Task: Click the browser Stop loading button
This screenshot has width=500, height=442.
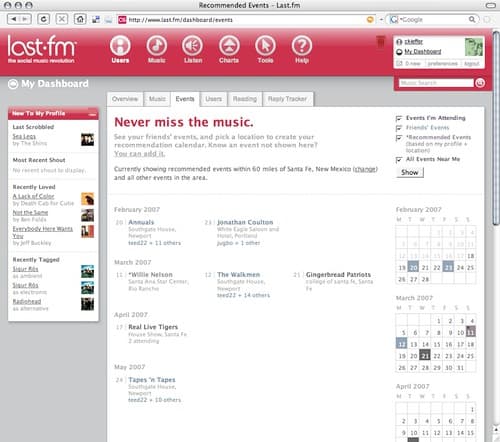Action: click(x=62, y=19)
